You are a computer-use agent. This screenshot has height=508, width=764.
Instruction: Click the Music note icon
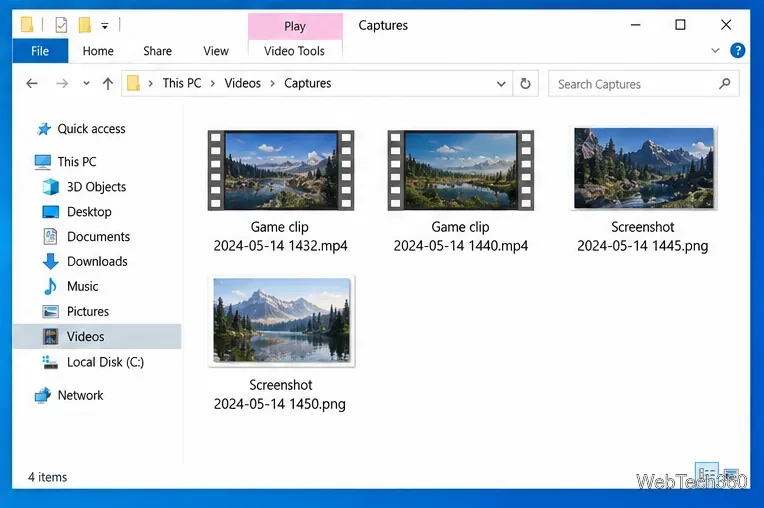(x=50, y=286)
